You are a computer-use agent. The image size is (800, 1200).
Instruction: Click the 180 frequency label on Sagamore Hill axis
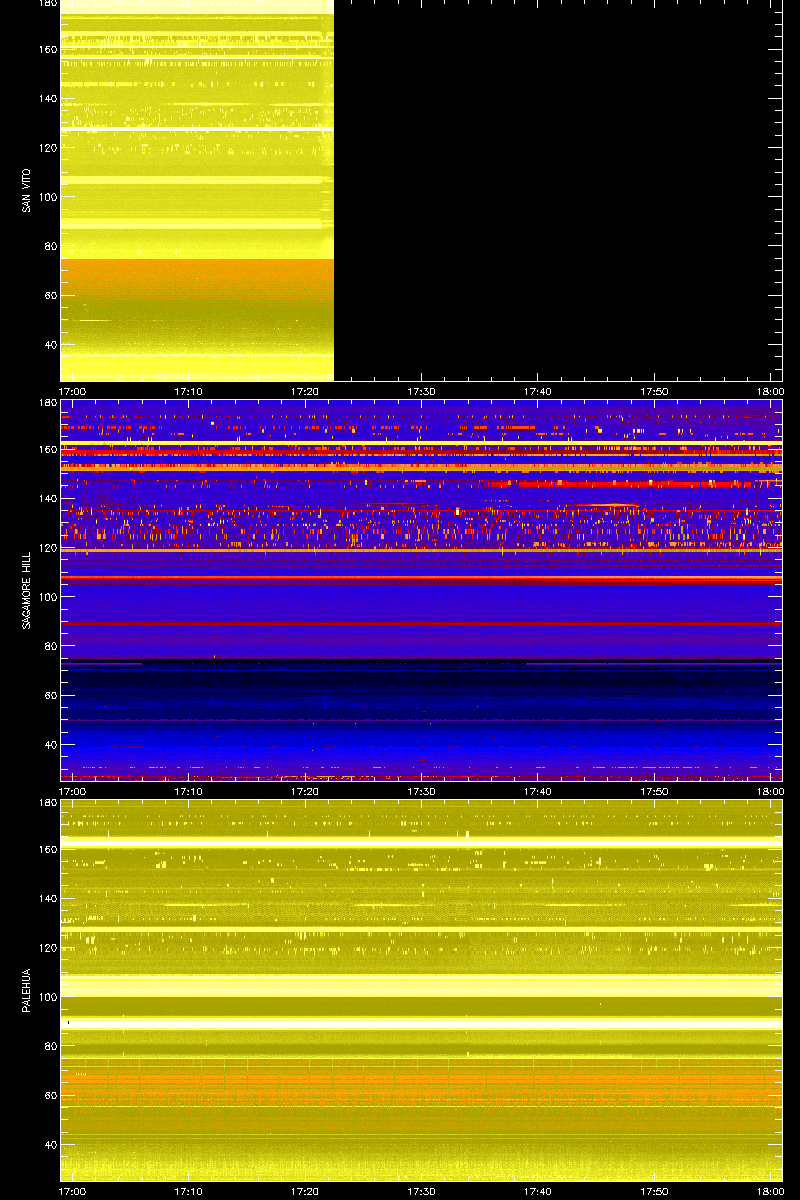click(x=48, y=403)
